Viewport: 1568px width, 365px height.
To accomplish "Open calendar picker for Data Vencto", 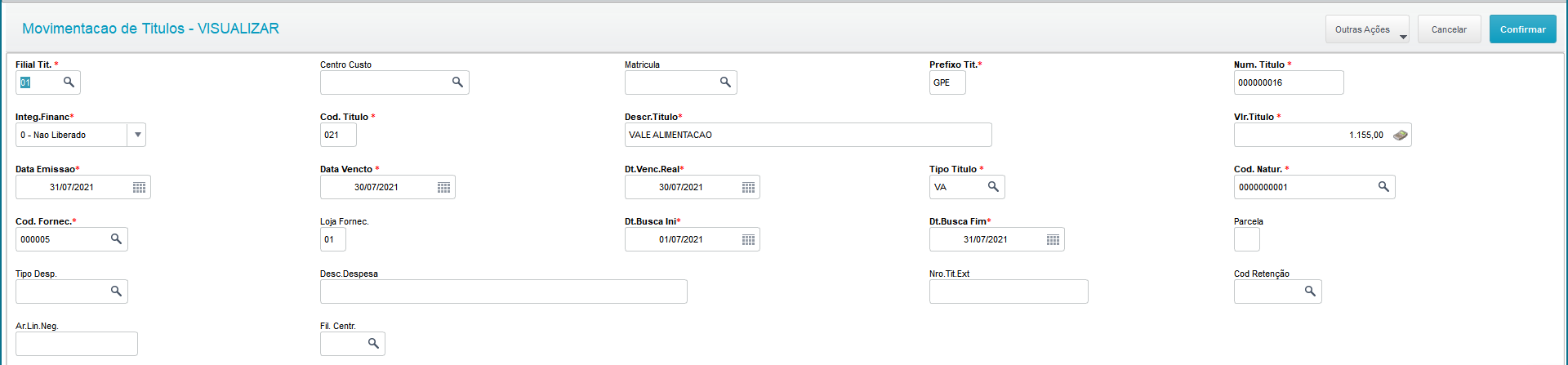I will pyautogui.click(x=443, y=187).
